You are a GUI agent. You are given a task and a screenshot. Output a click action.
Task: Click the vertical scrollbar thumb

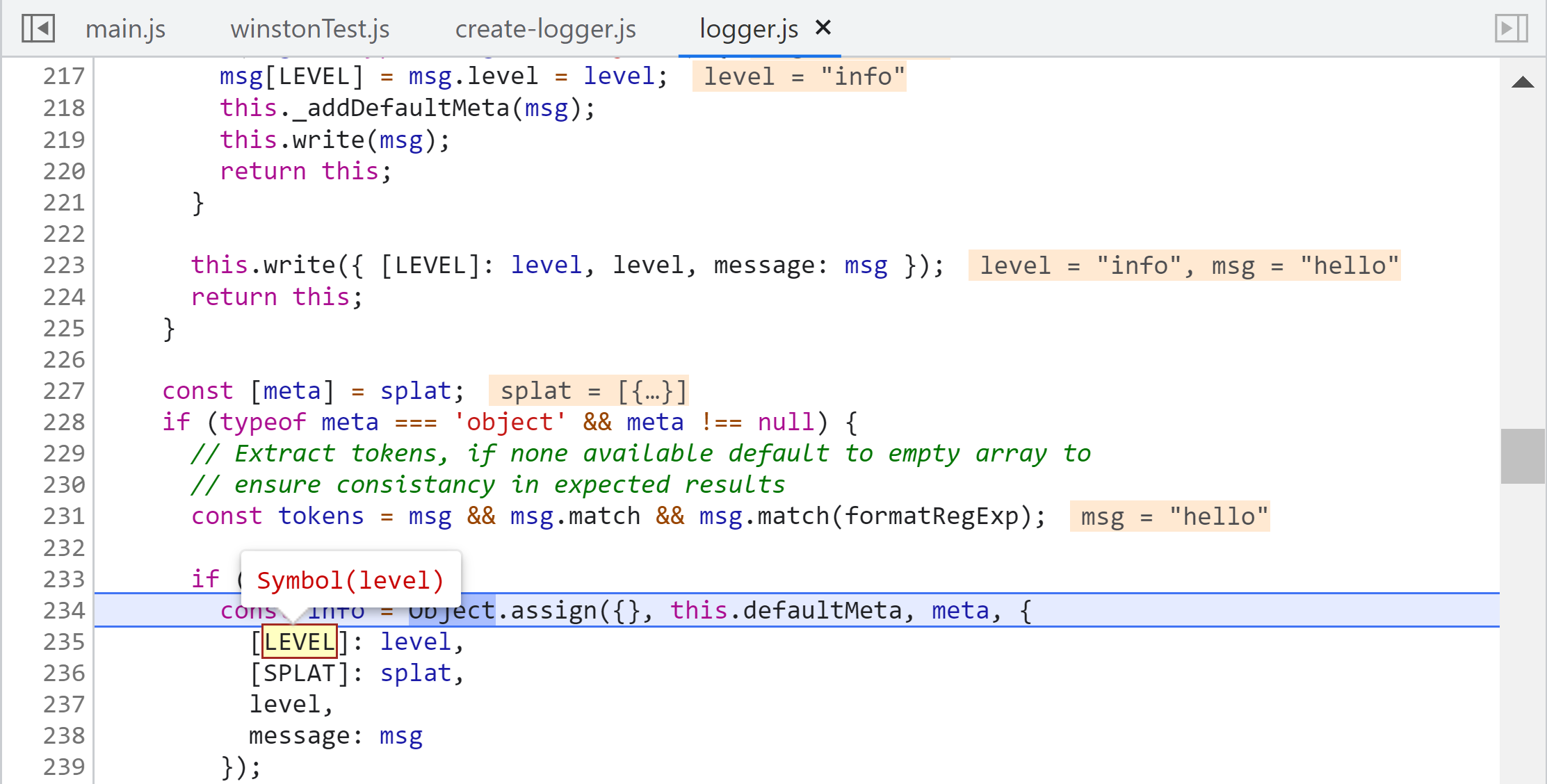pos(1522,456)
